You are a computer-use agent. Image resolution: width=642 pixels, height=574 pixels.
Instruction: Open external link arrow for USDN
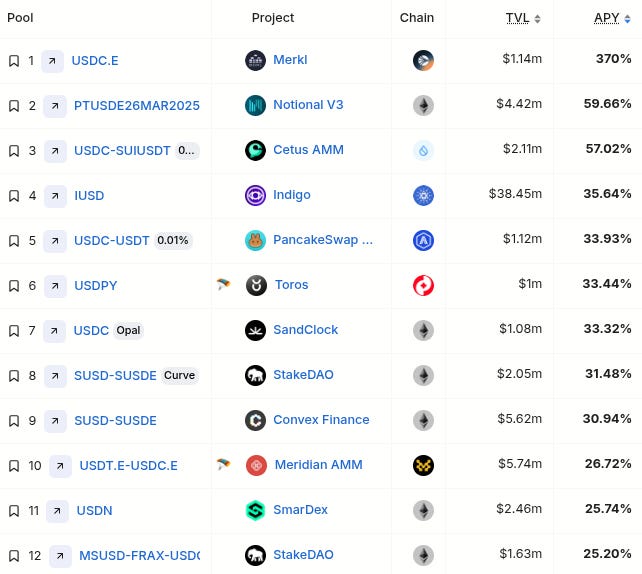click(57, 512)
